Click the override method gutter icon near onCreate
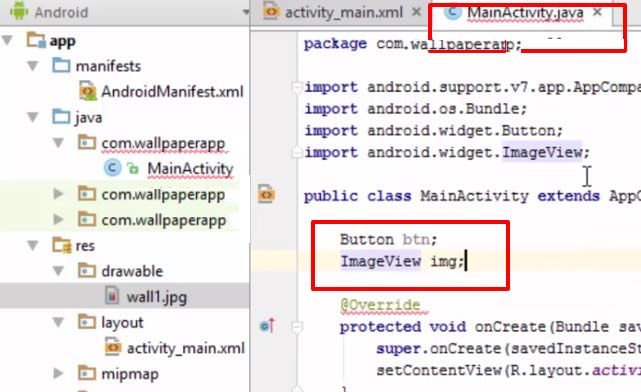Image resolution: width=641 pixels, height=392 pixels. [x=268, y=326]
